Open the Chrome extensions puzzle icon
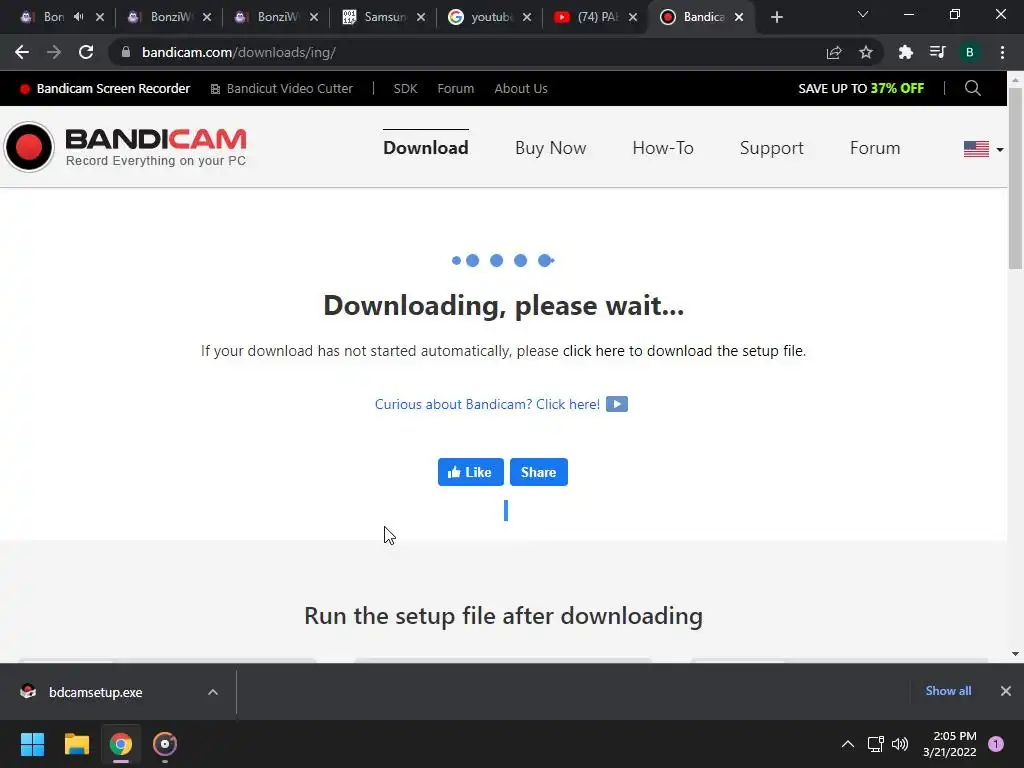 coord(906,52)
